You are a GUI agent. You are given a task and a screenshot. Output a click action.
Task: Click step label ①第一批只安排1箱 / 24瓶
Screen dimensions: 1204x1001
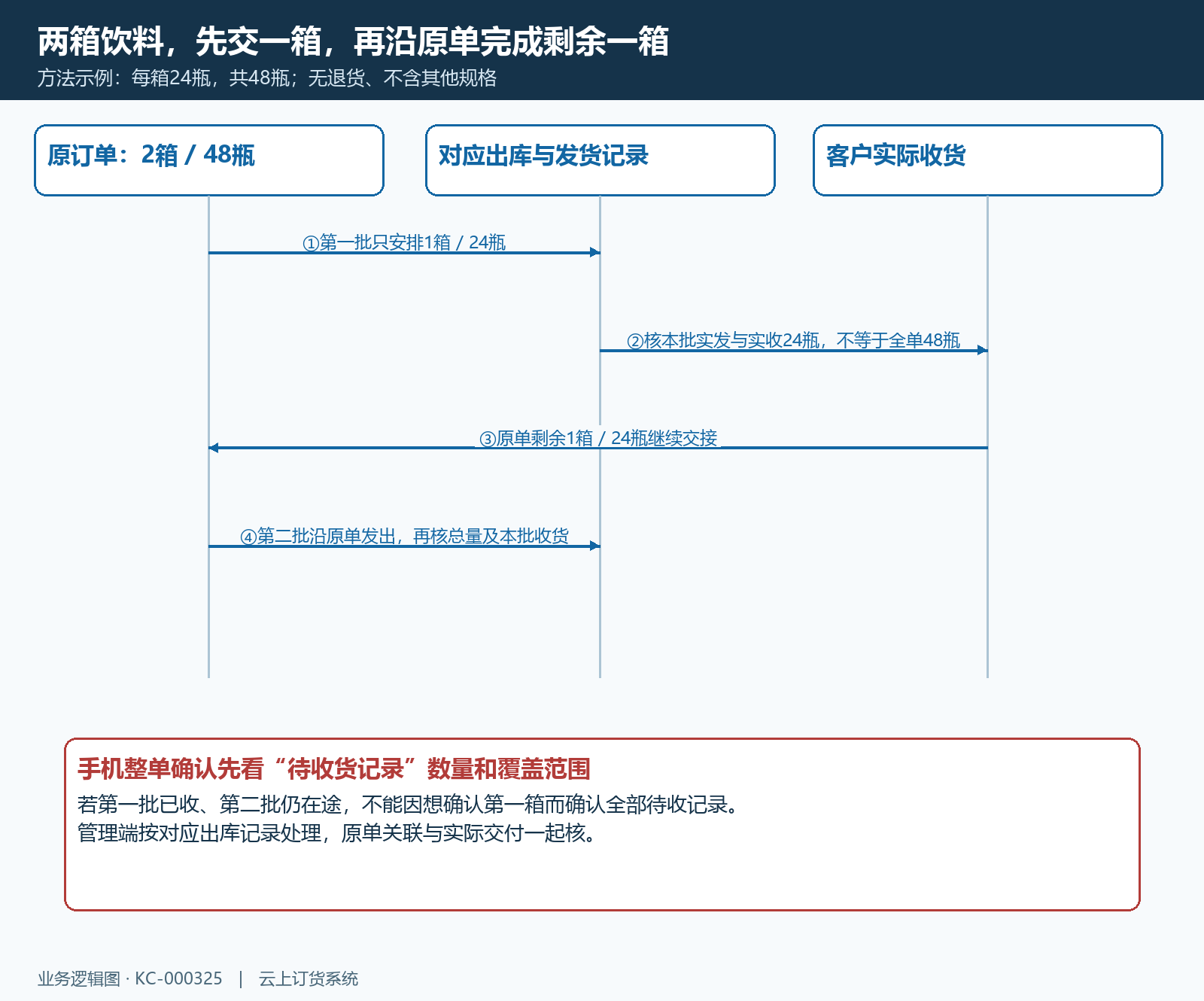coord(404,242)
